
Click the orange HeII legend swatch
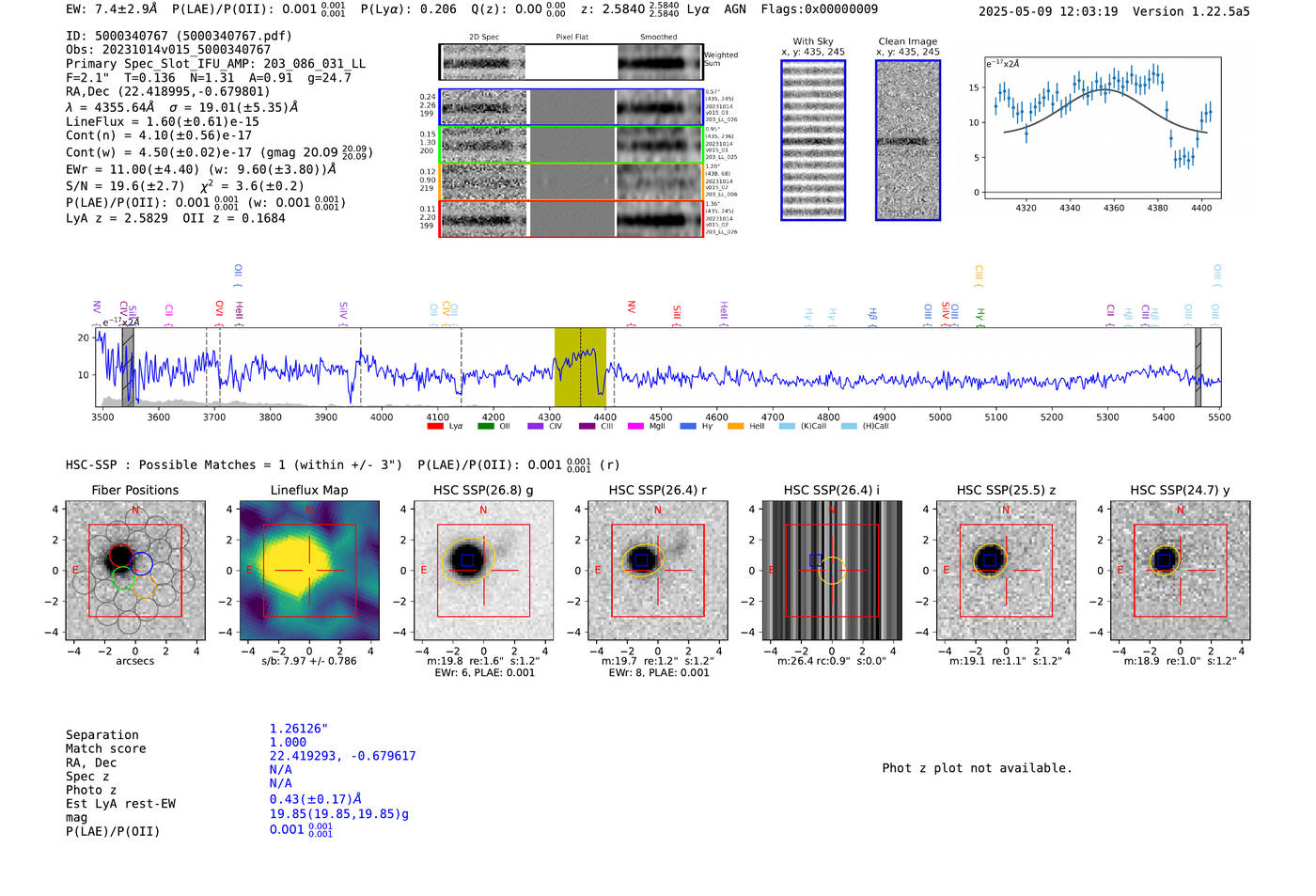click(x=736, y=426)
